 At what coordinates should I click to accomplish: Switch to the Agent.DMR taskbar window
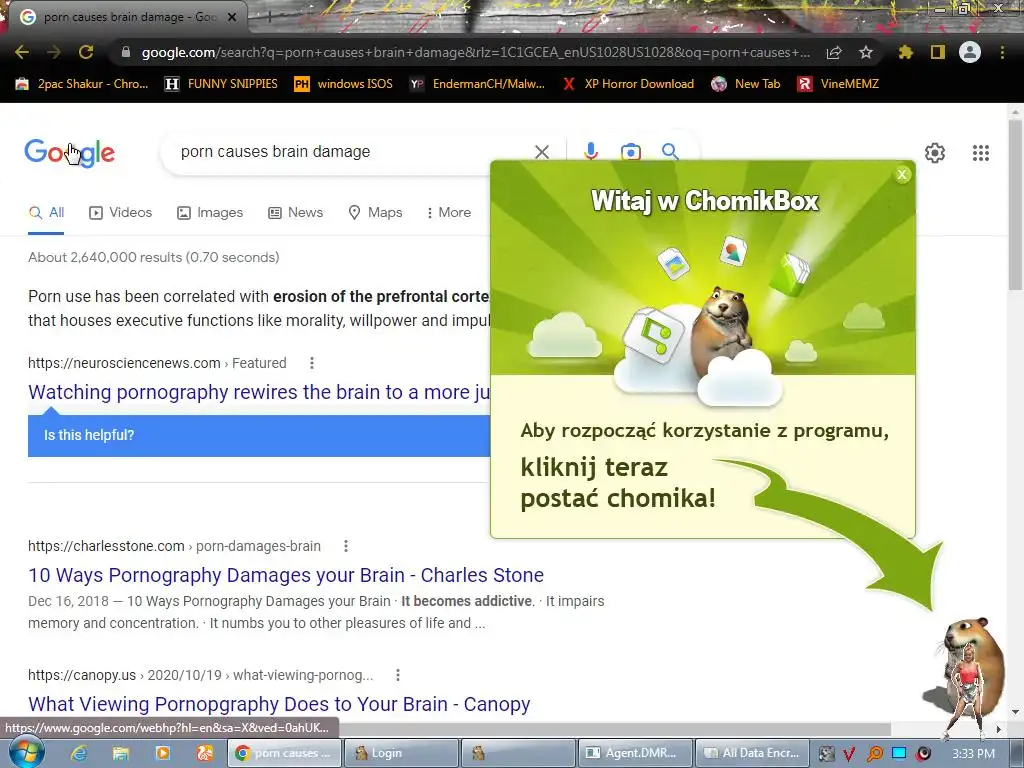pos(635,753)
